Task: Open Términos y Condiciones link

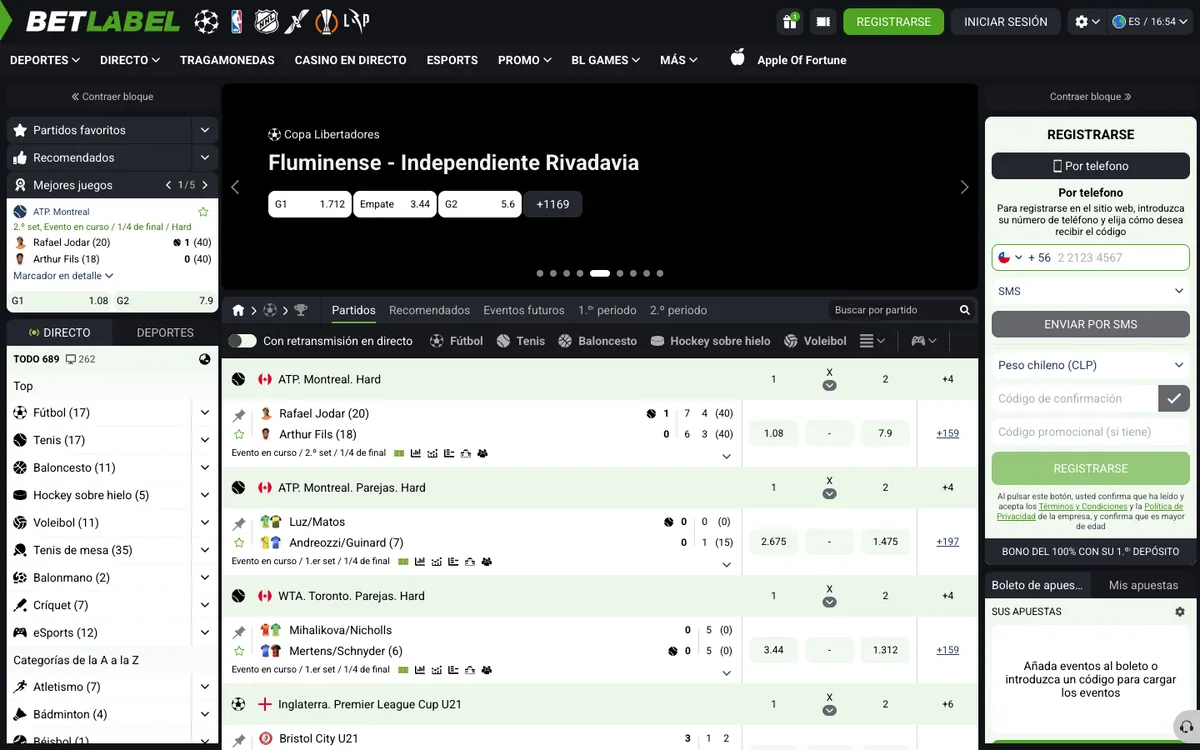Action: (x=1081, y=506)
